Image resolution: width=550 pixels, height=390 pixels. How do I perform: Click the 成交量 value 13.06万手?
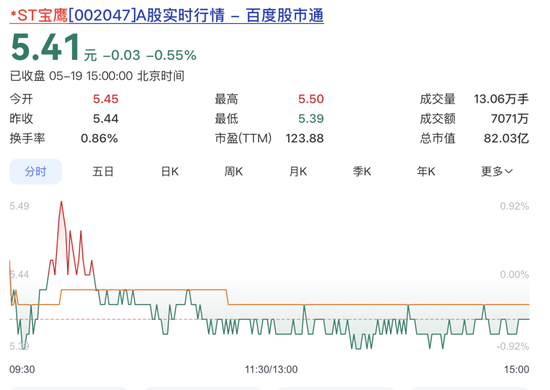[x=501, y=99]
